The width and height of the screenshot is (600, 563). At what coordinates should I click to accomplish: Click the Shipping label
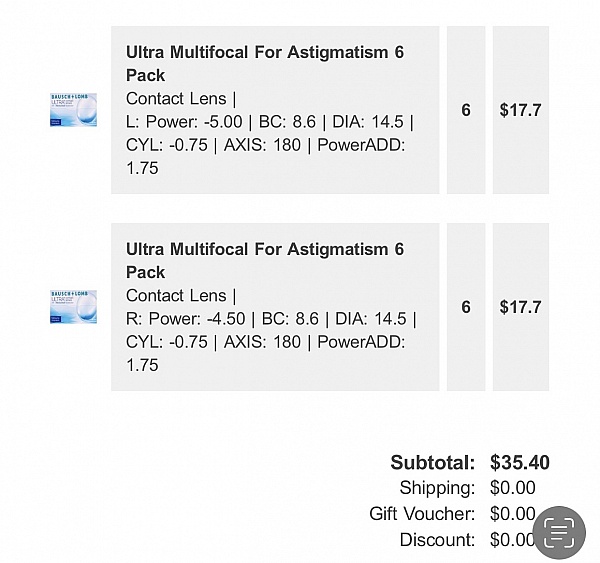tap(437, 488)
